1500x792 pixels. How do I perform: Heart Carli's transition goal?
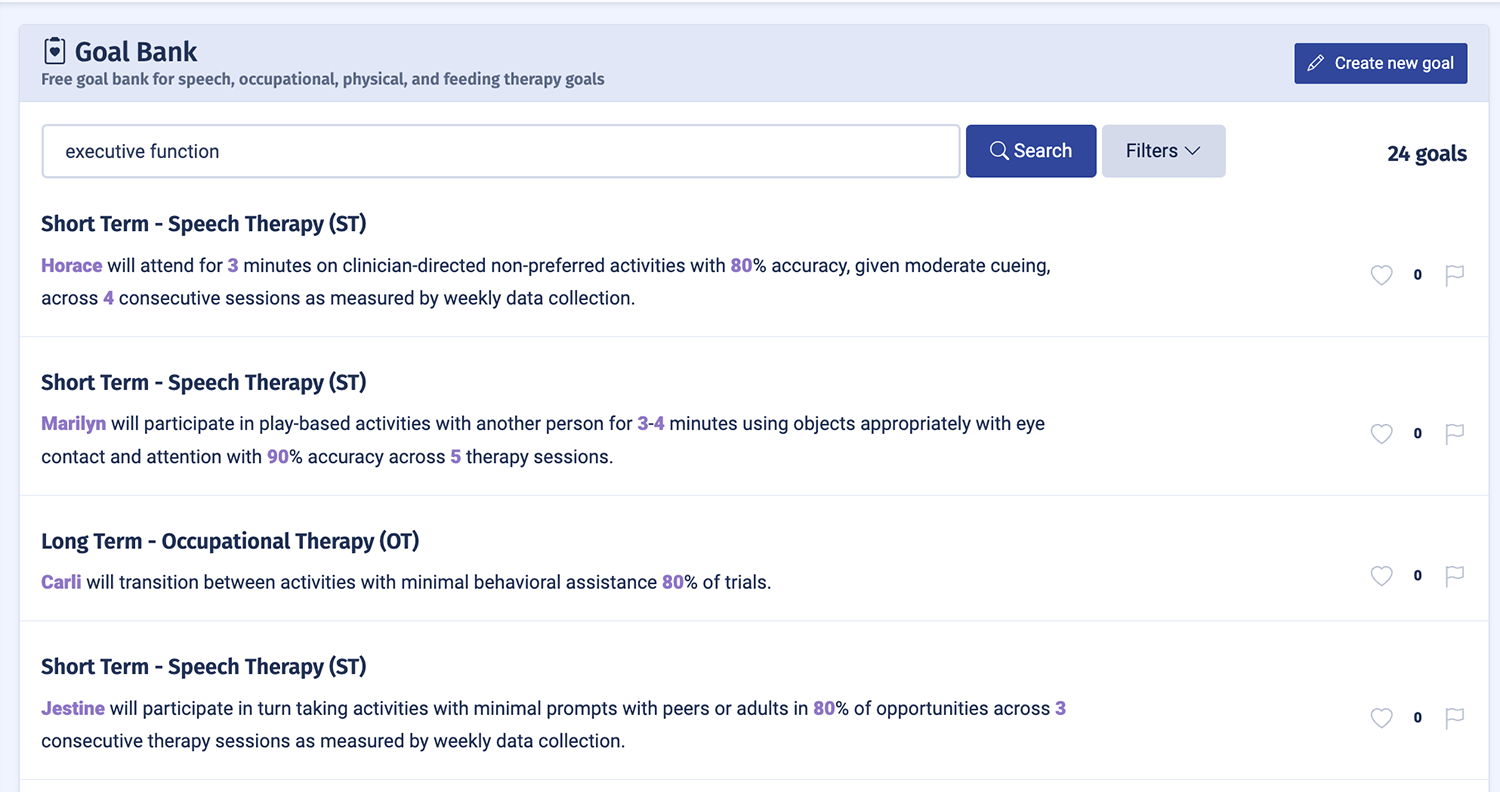(1381, 576)
